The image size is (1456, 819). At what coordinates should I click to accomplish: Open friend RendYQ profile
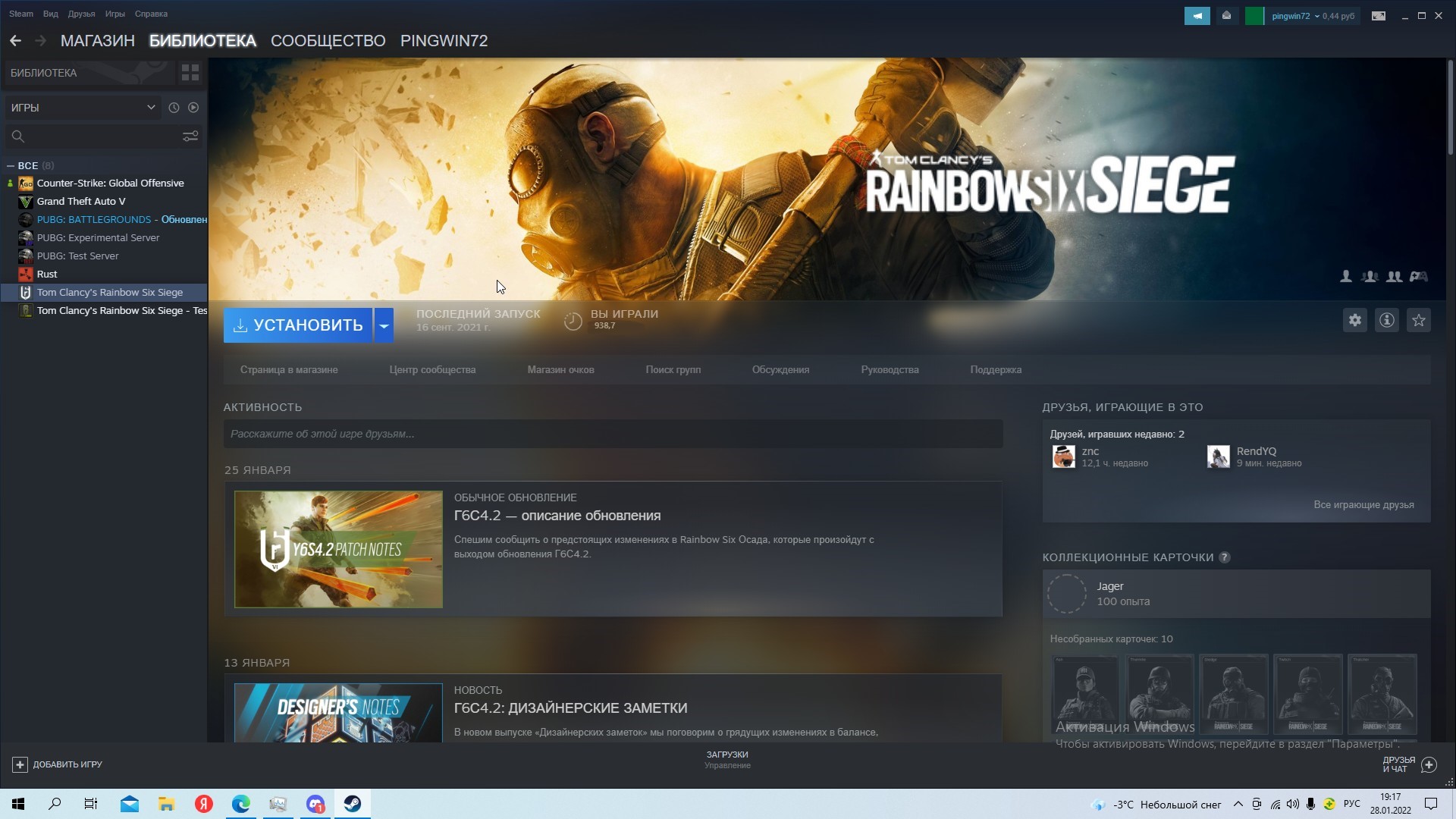click(1254, 457)
